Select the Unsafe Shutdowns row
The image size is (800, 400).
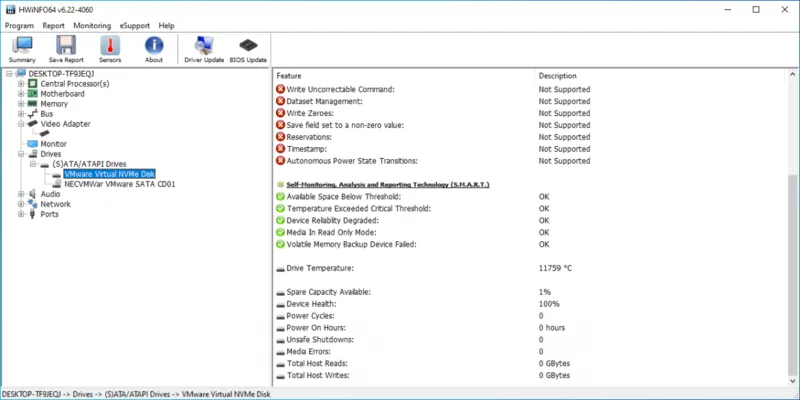click(x=530, y=340)
